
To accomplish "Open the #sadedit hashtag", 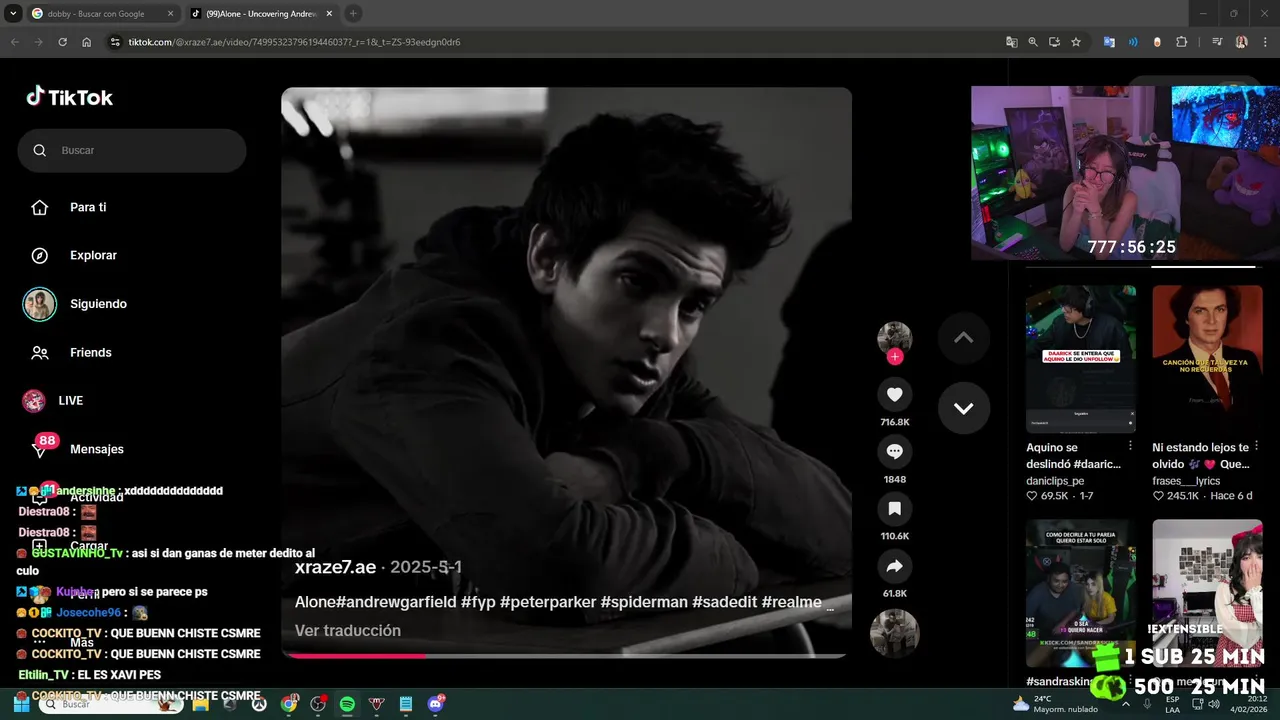I will [725, 602].
